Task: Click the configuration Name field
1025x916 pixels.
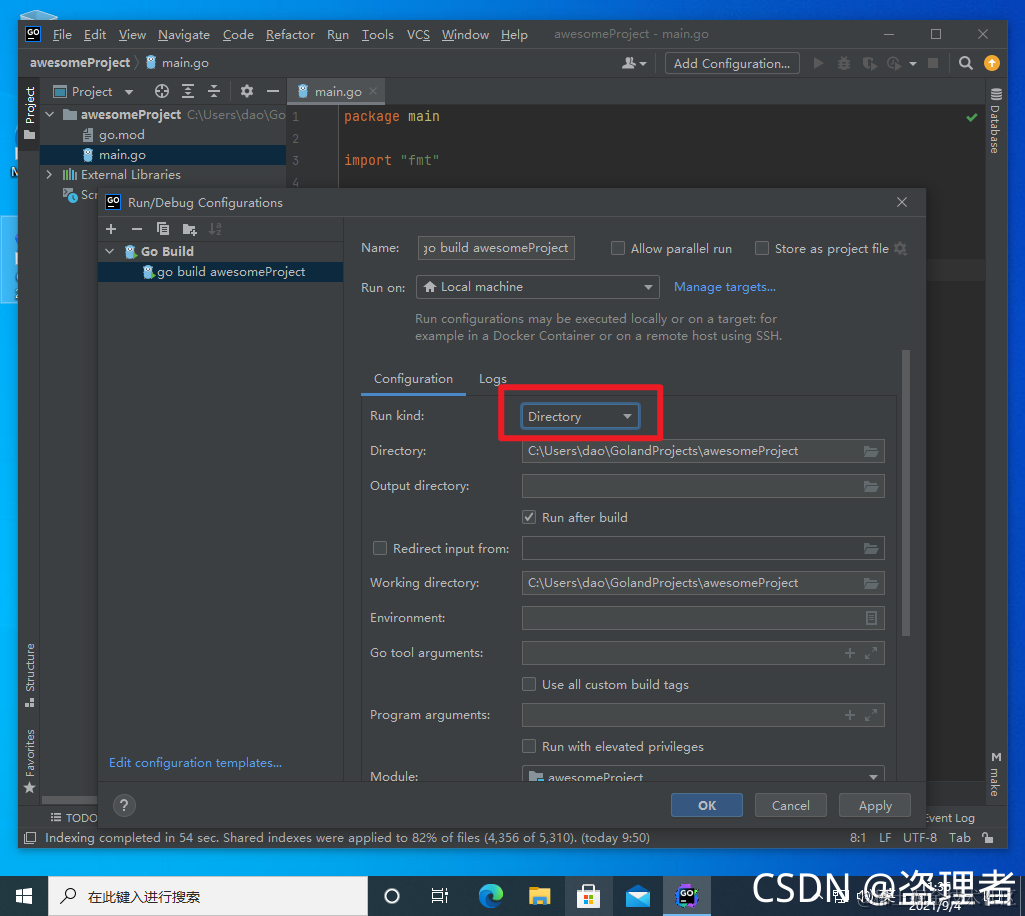Action: click(x=496, y=248)
